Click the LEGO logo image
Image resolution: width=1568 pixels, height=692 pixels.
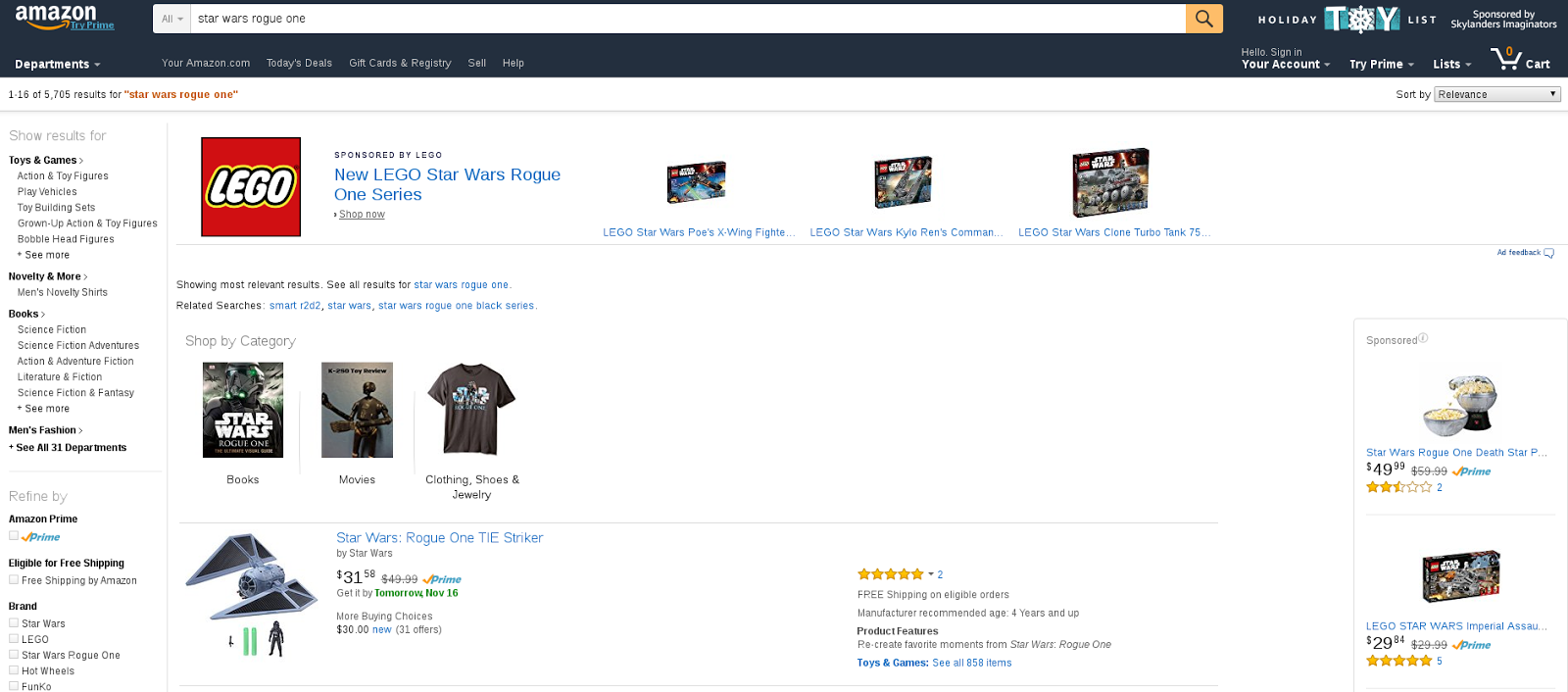pyautogui.click(x=251, y=186)
